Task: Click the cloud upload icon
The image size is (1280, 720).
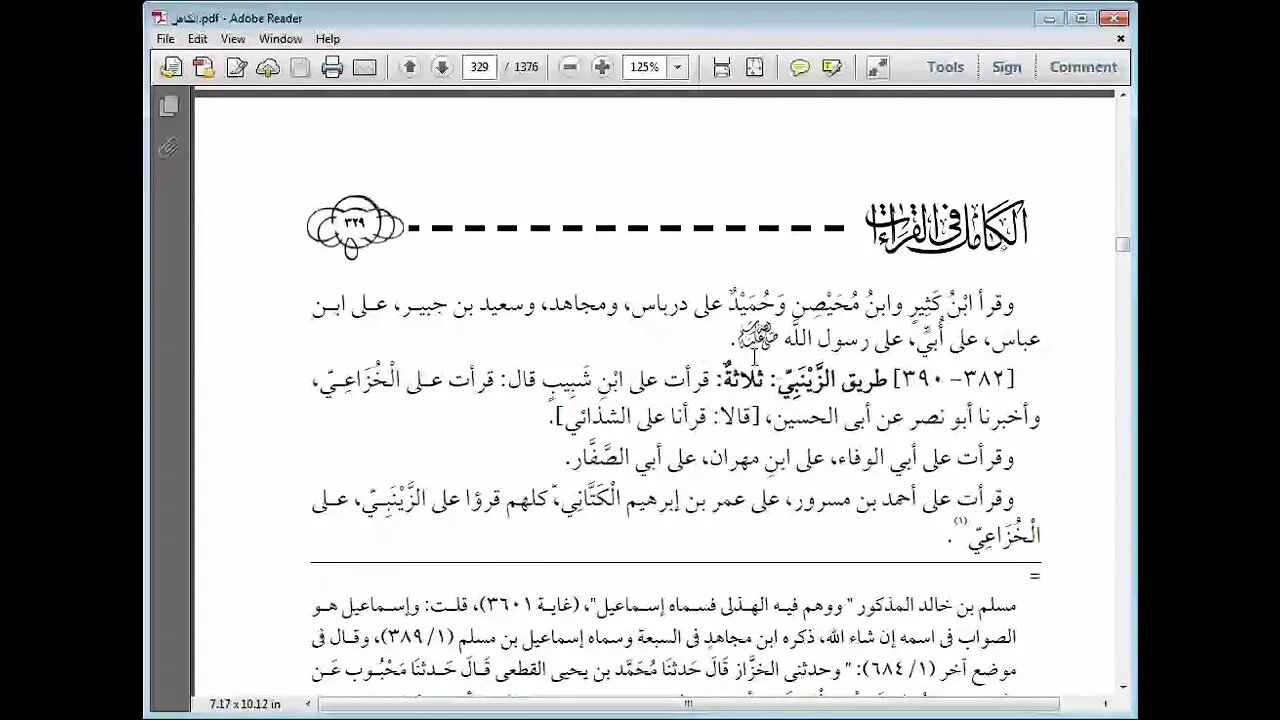Action: click(268, 67)
